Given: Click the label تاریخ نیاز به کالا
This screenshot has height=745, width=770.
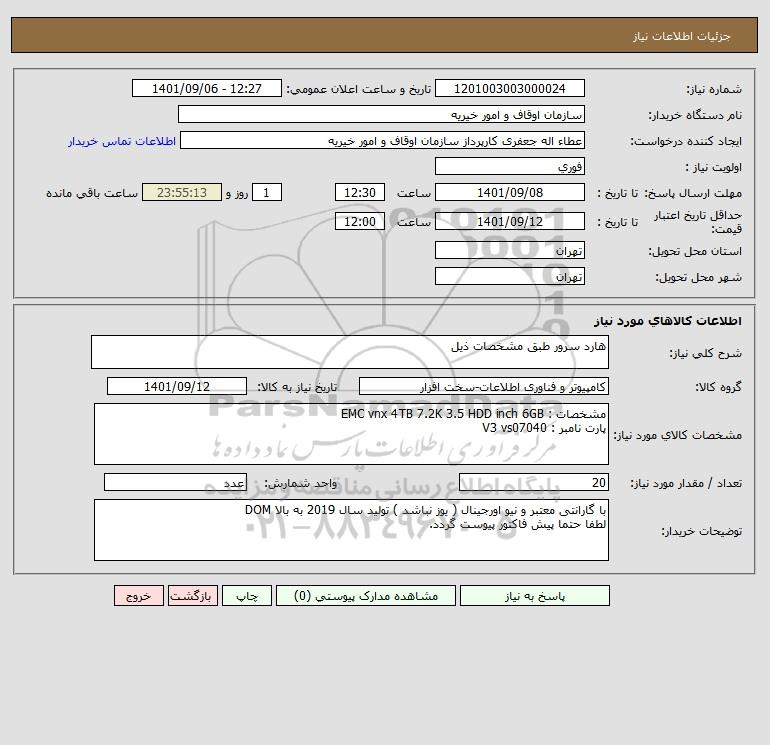Looking at the screenshot, I should (297, 387).
